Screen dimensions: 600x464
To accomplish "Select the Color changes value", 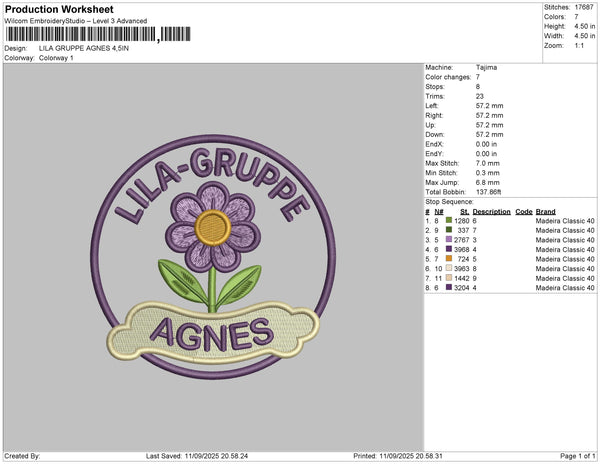I will [478, 77].
